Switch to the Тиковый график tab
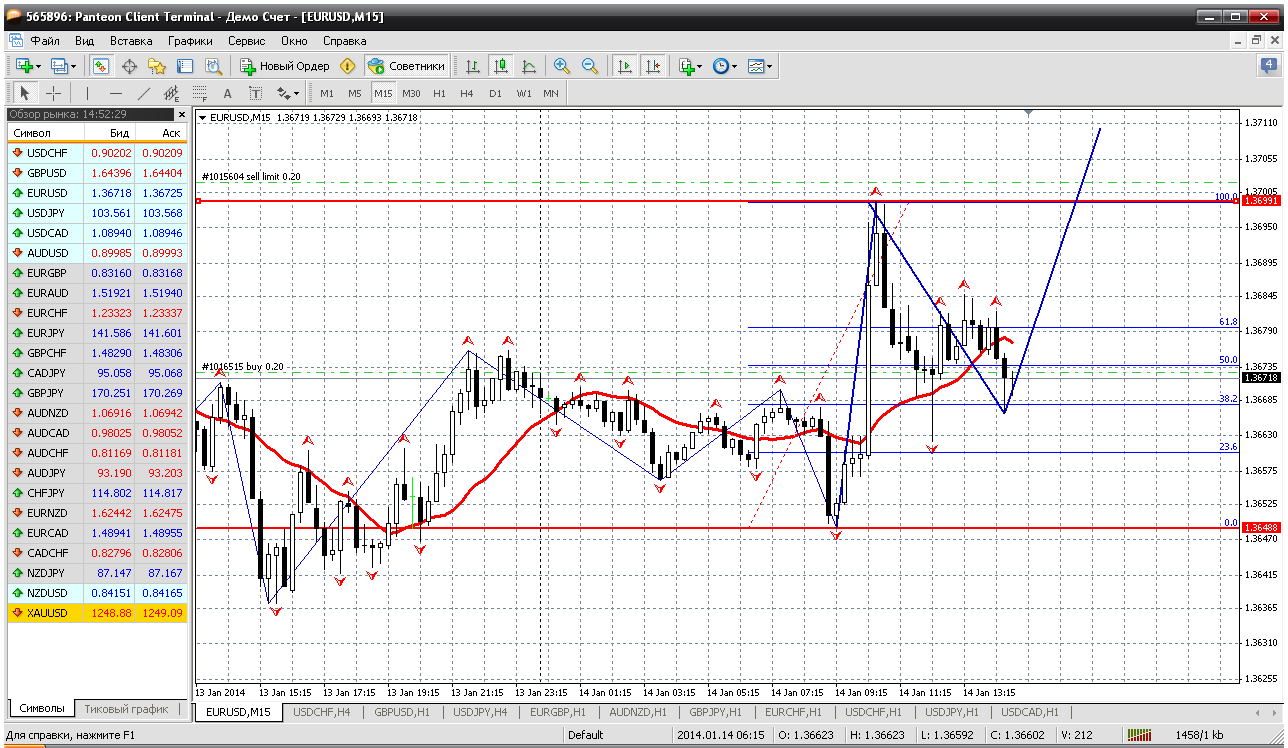Screen dimensions: 1288x748 (x=126, y=709)
